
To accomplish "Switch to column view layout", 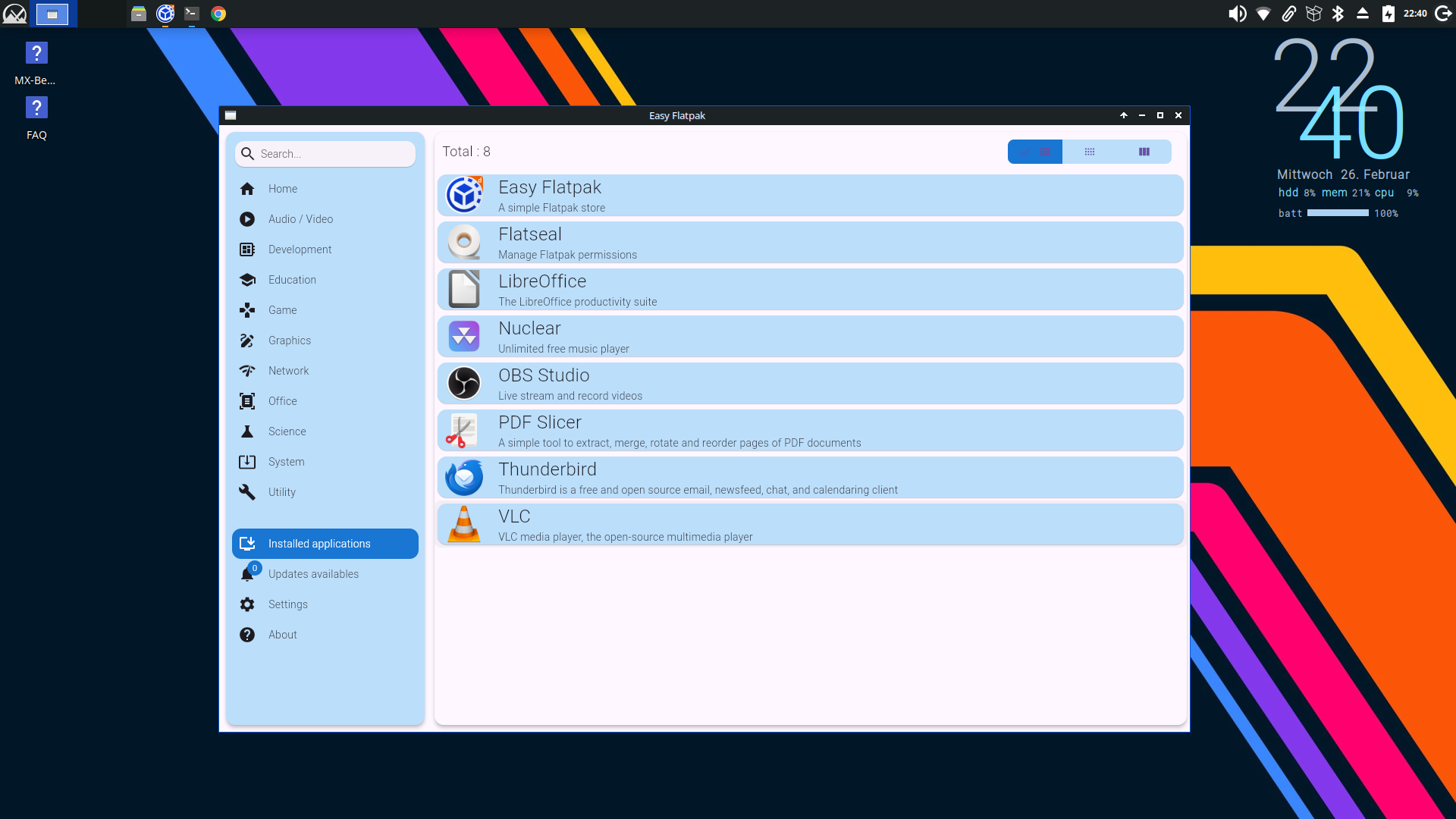I will [x=1144, y=152].
